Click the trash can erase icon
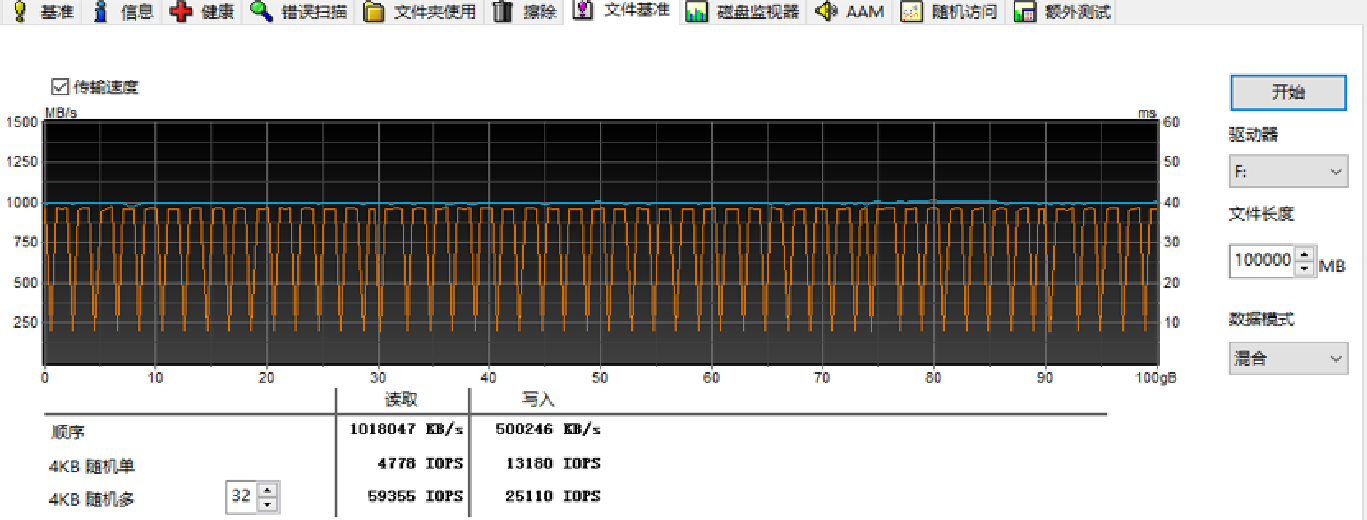This screenshot has width=1367, height=520. (x=503, y=12)
